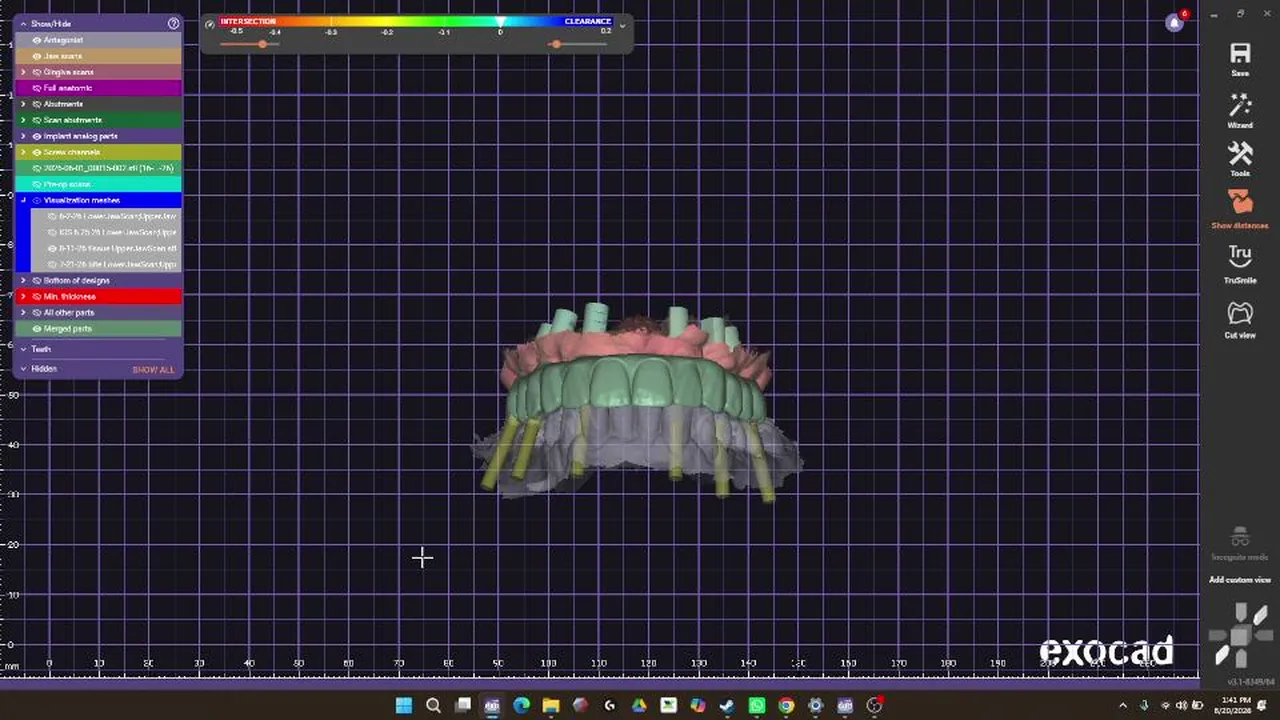Viewport: 1280px width, 720px height.
Task: Collapse the Visualization meshes group
Action: click(x=23, y=200)
